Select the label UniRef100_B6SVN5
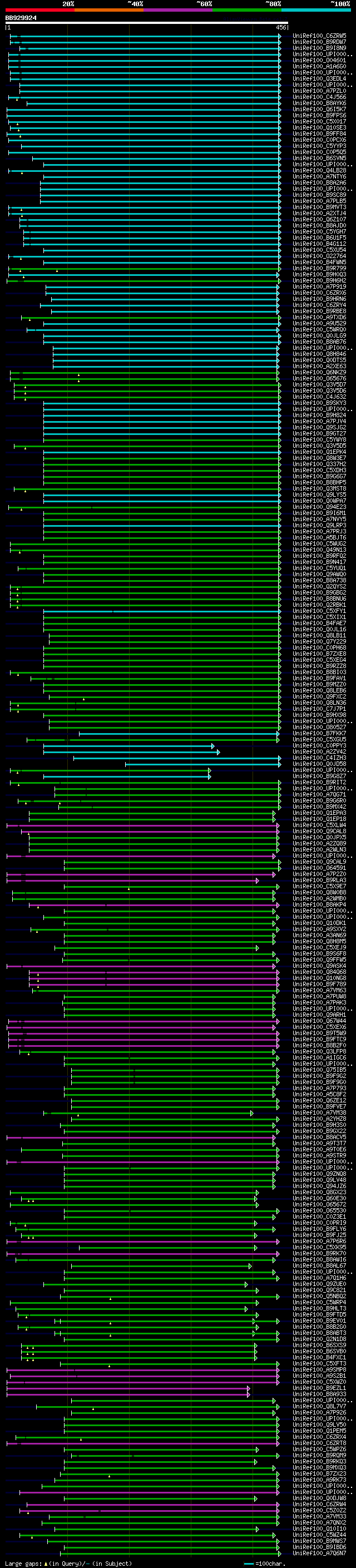This screenshot has height=1568, width=356. point(319,159)
